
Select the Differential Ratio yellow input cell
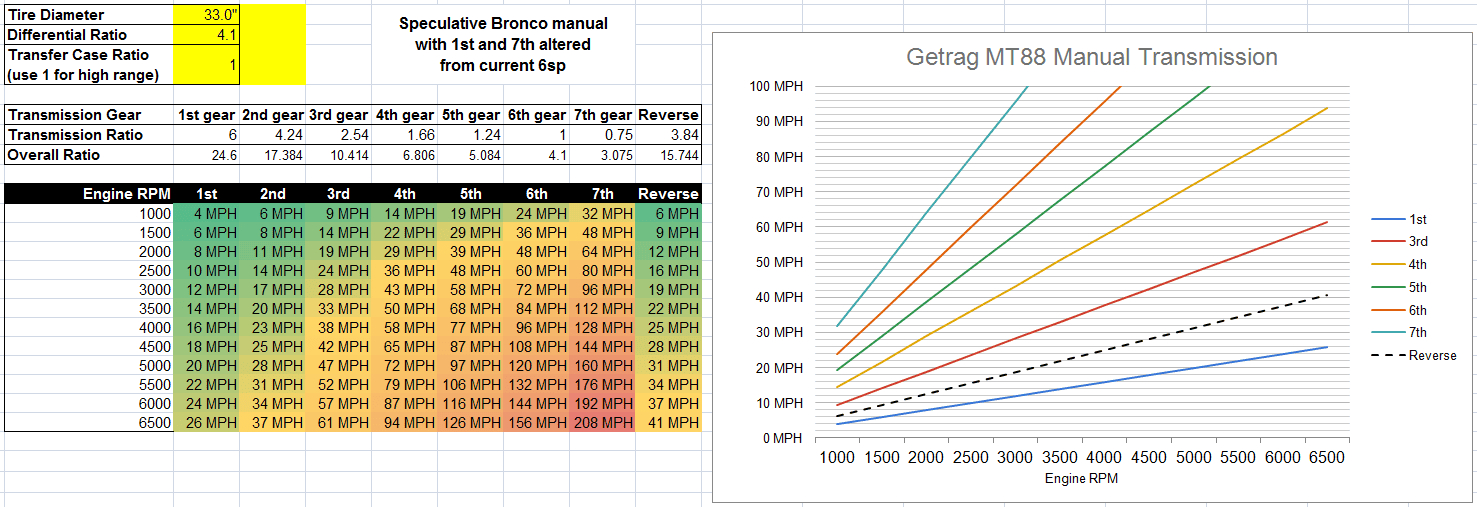205,35
